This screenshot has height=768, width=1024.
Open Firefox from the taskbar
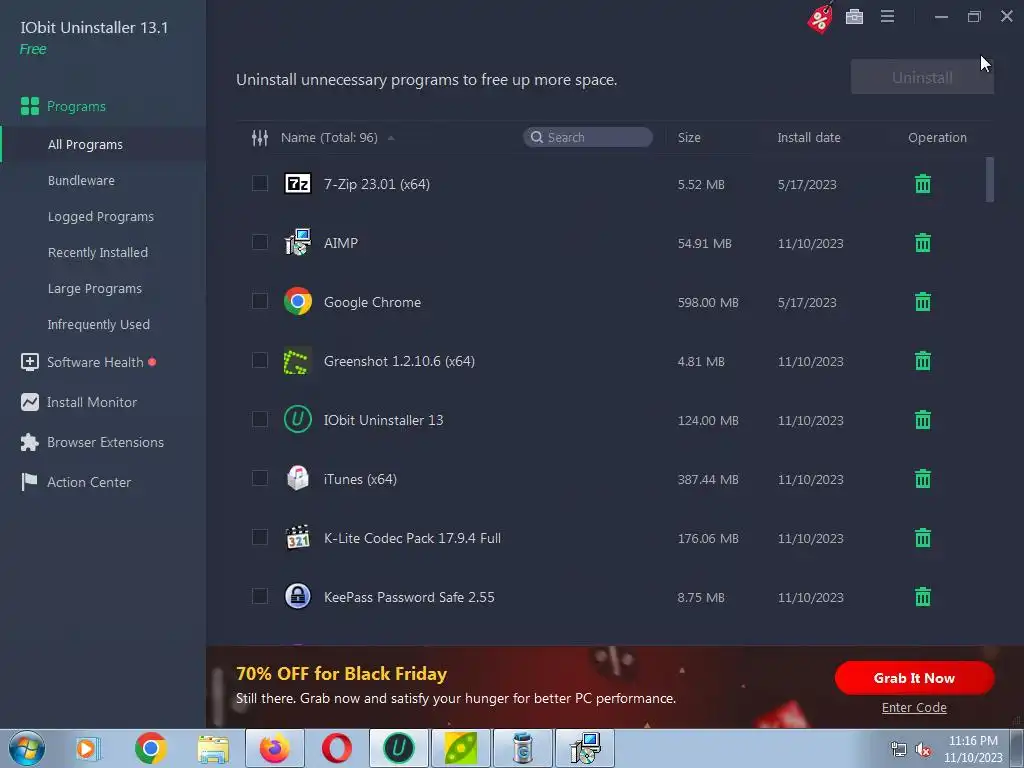pyautogui.click(x=274, y=748)
